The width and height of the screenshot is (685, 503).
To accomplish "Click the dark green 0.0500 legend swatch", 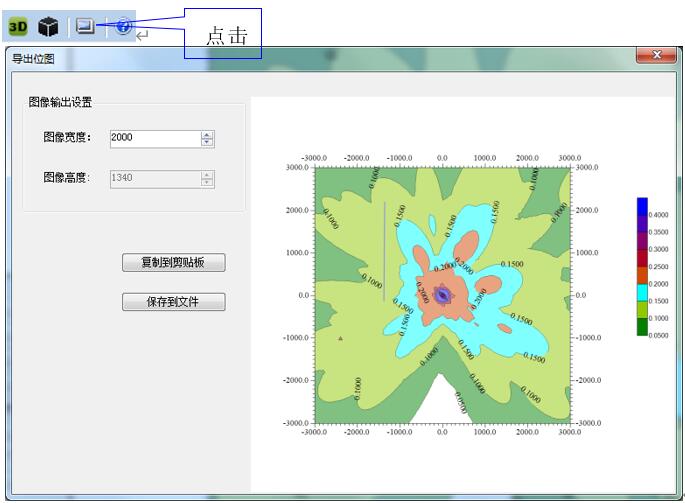I will pos(642,328).
